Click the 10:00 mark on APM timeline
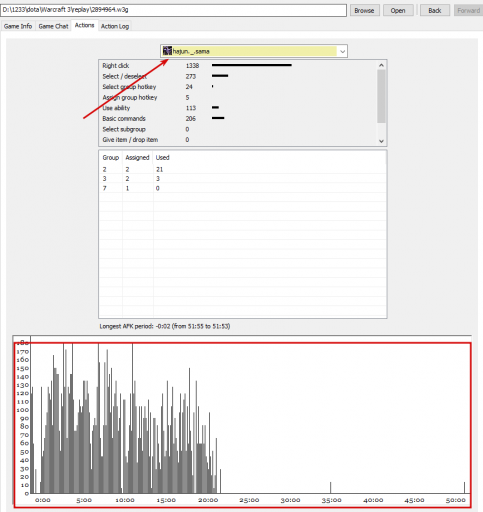Image resolution: width=483 pixels, height=512 pixels. (125, 500)
